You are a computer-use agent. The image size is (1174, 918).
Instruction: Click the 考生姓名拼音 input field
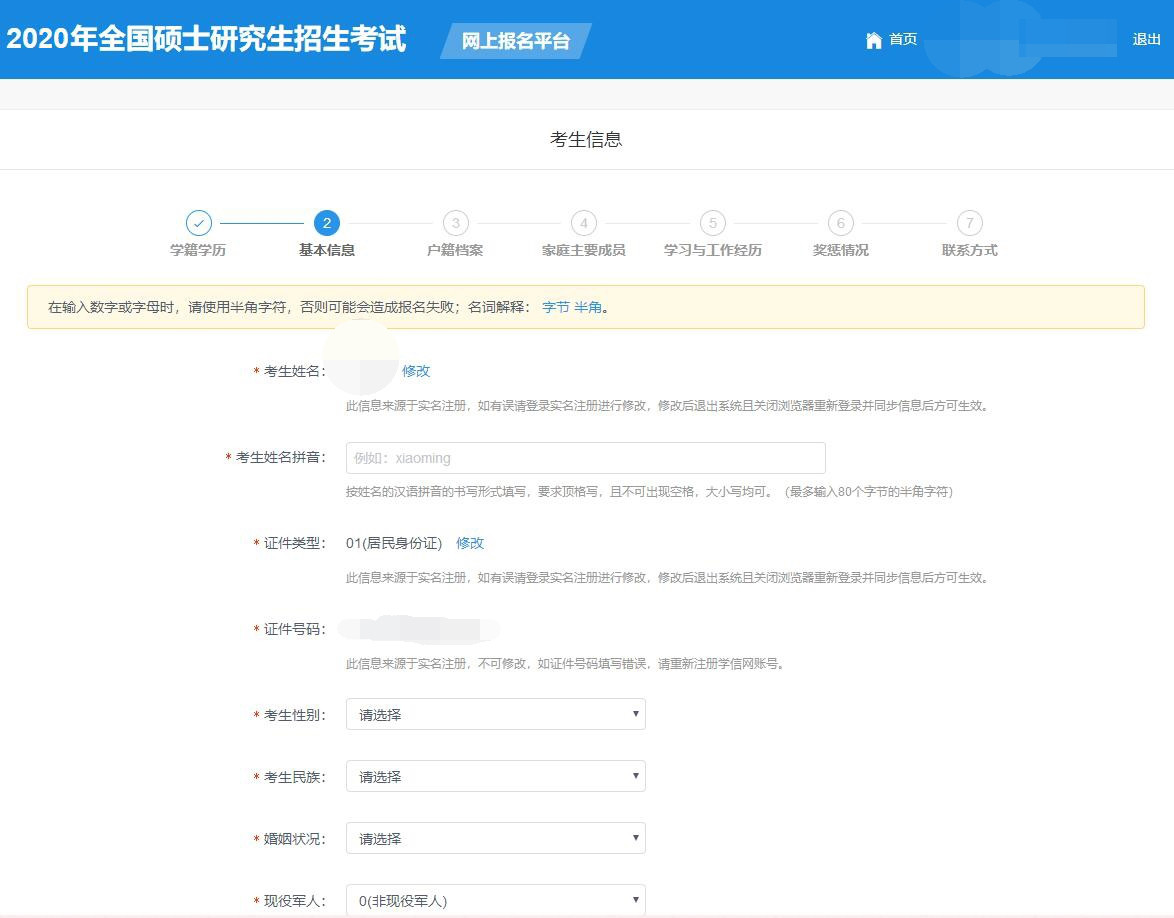[584, 457]
